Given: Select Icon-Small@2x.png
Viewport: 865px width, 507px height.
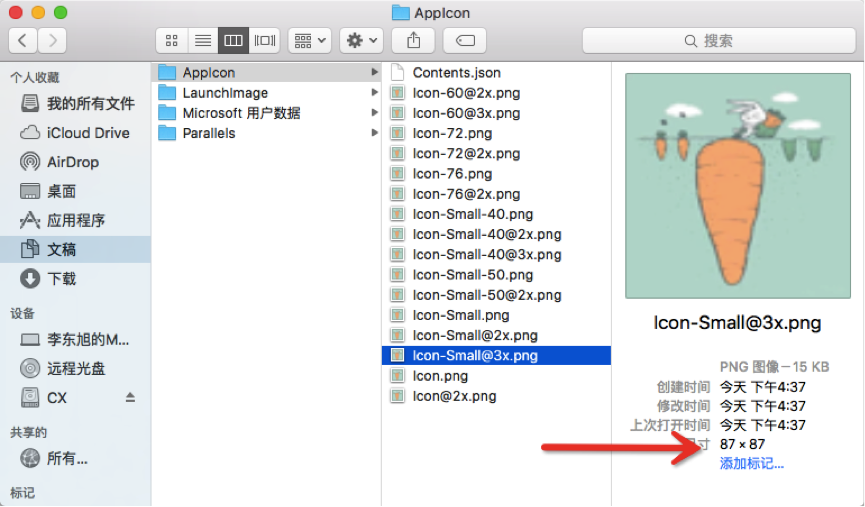Looking at the screenshot, I should click(496, 335).
